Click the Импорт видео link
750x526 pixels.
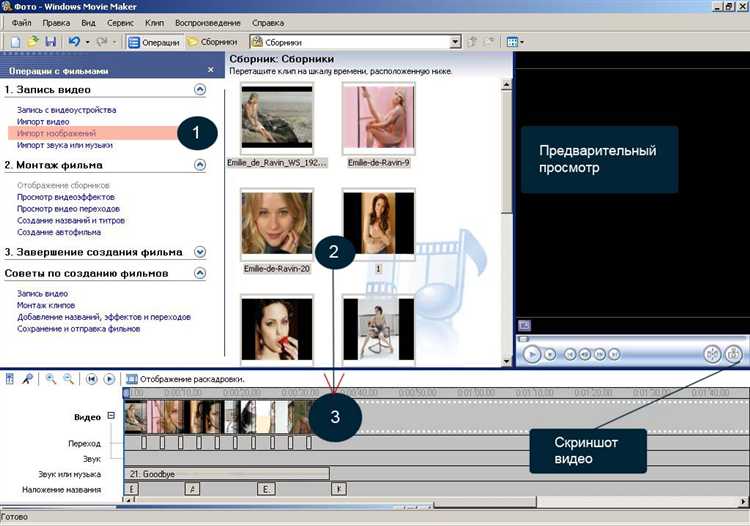(43, 121)
